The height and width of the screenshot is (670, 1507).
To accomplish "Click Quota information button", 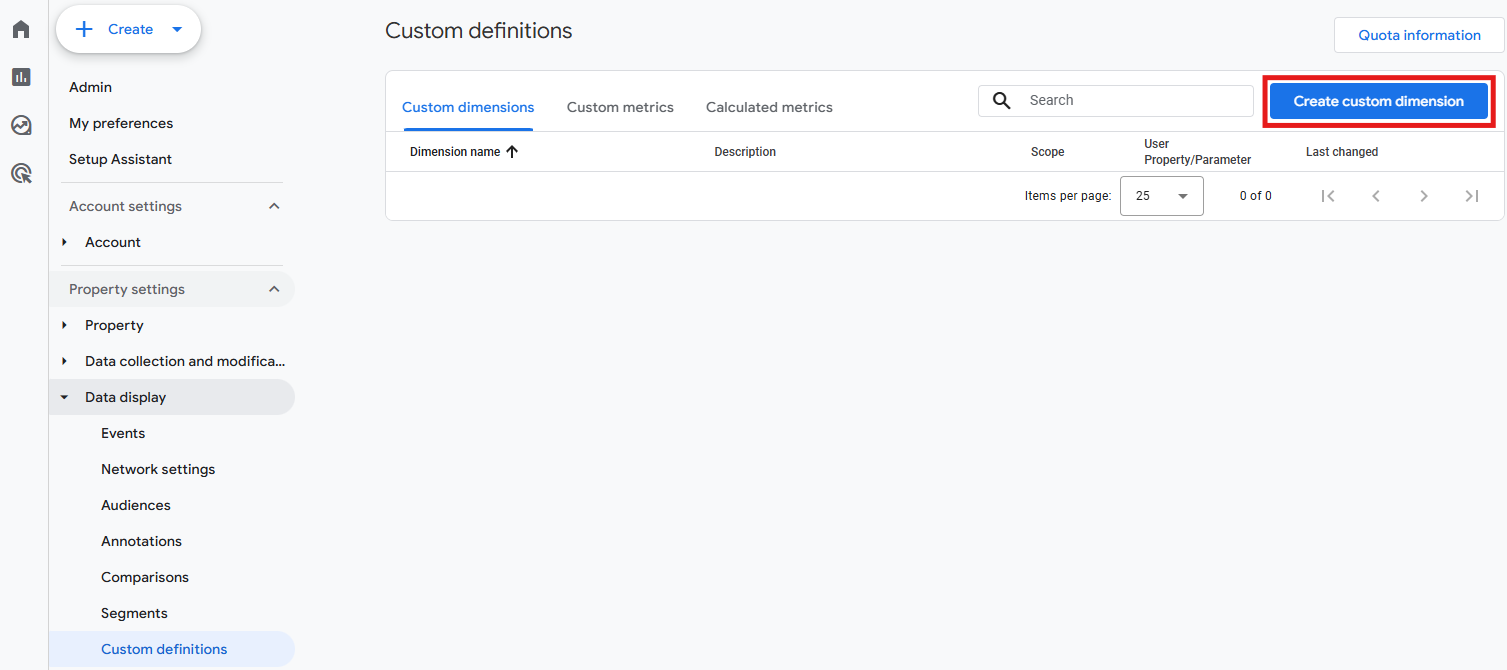I will point(1419,35).
